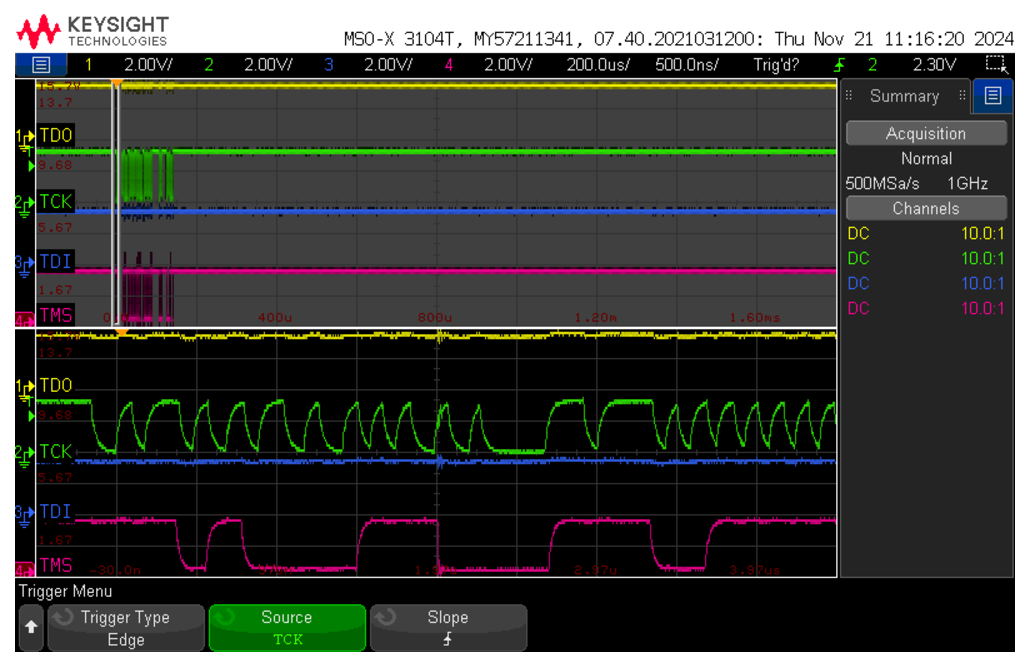Toggle channel 3 at 2.00V/ in top bar

368,65
